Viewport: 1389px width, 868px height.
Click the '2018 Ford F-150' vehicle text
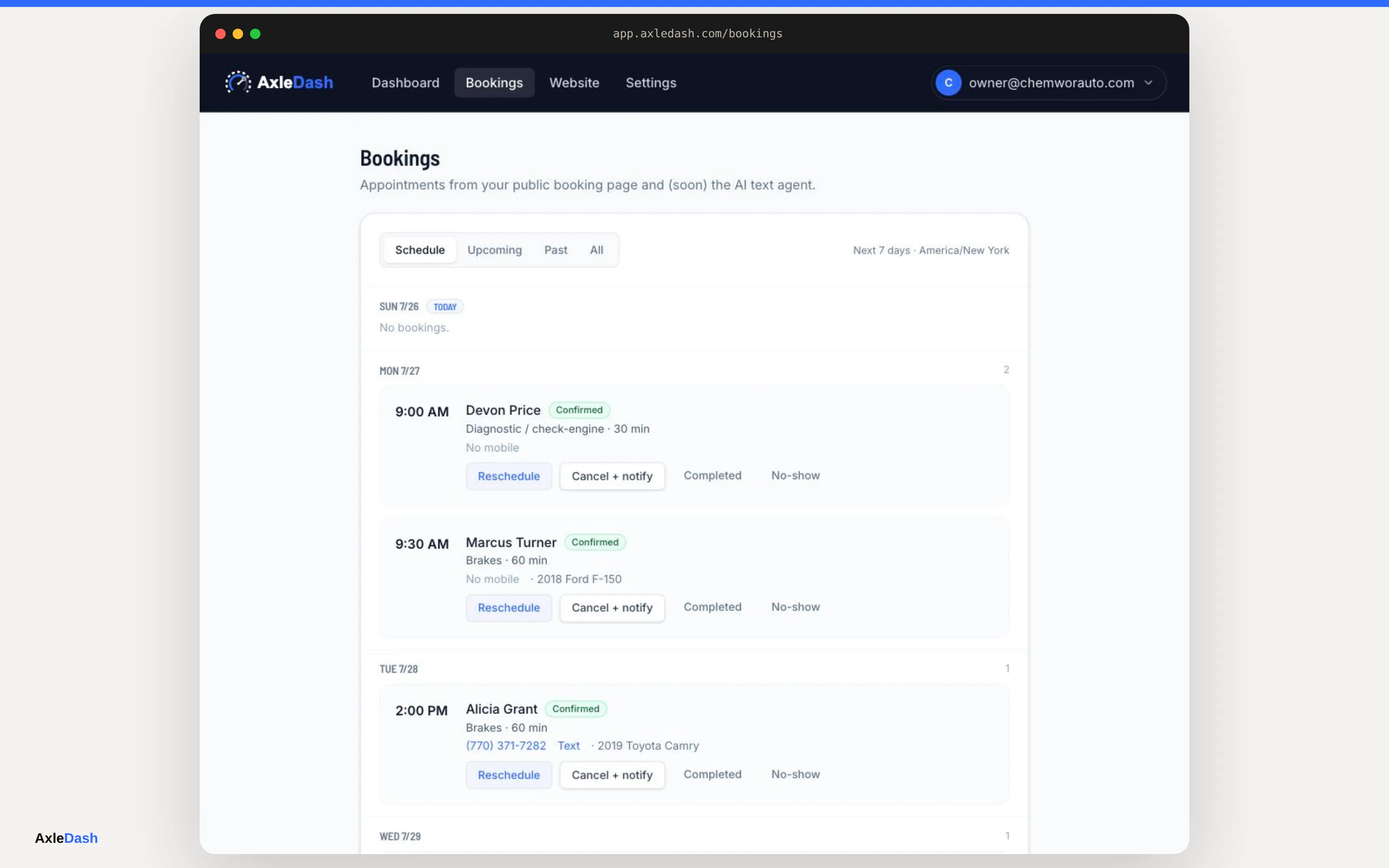579,579
